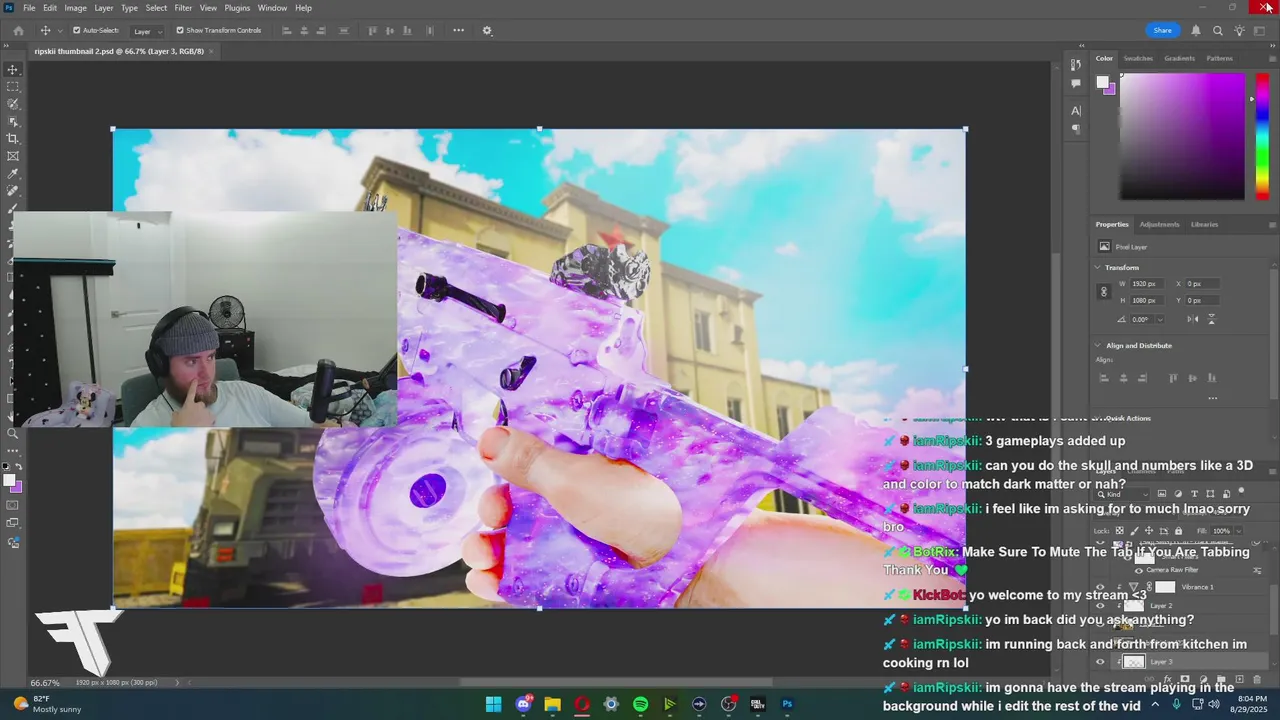
Task: Open Spotify from the taskbar
Action: 640,704
